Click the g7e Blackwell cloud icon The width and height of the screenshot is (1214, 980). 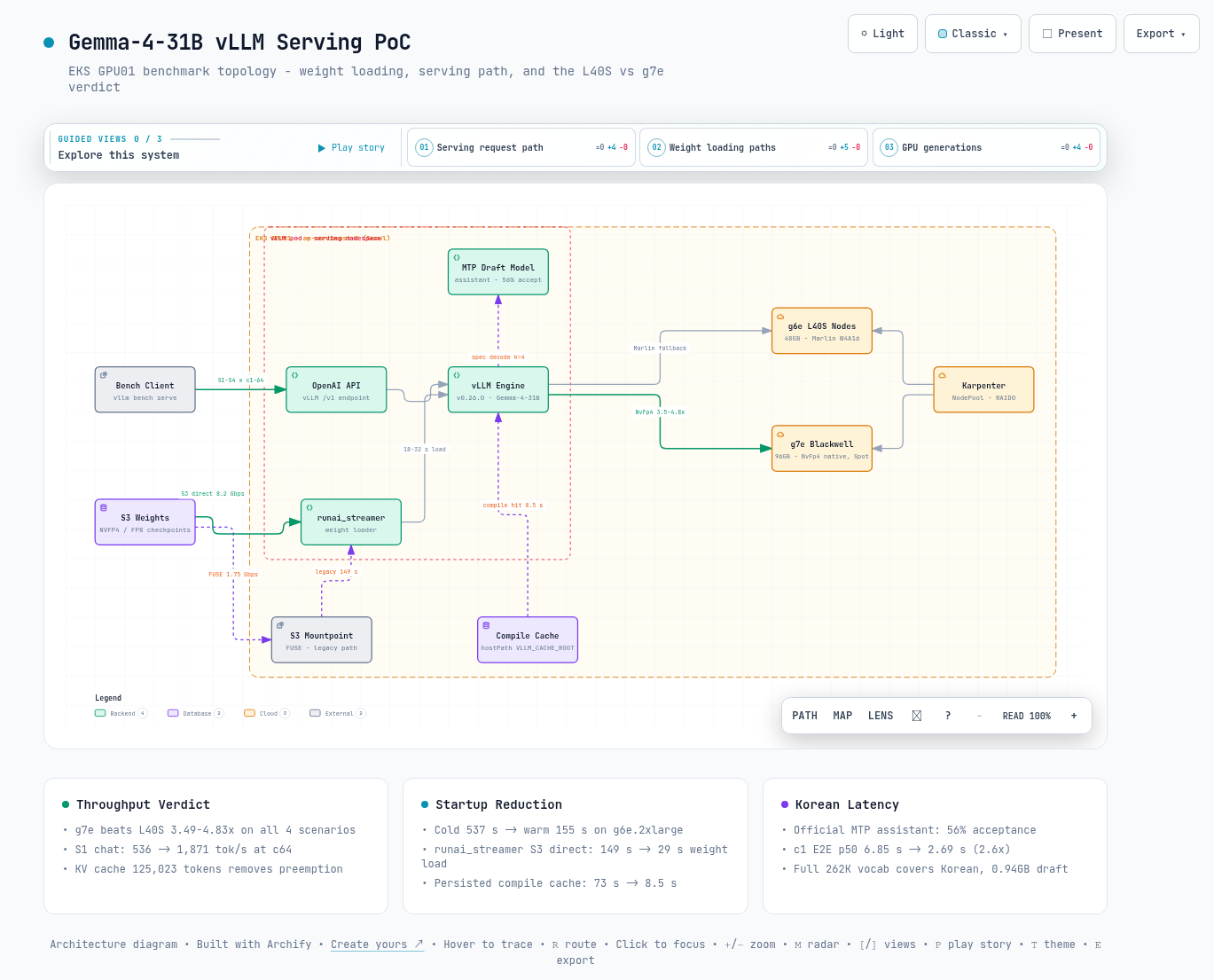pyautogui.click(x=780, y=435)
